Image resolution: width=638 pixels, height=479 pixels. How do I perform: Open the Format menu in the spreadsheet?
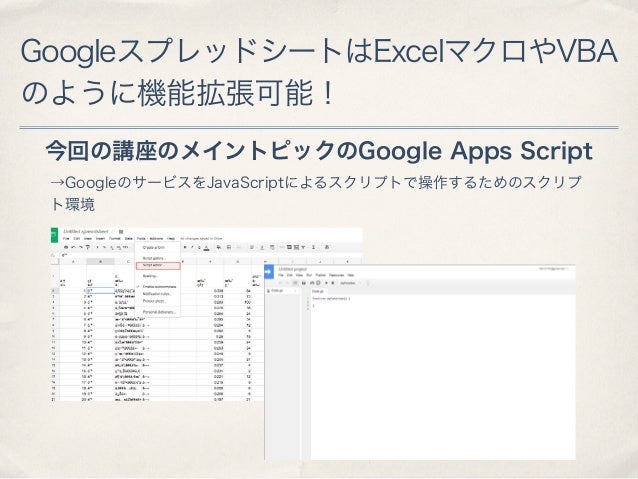(x=115, y=238)
